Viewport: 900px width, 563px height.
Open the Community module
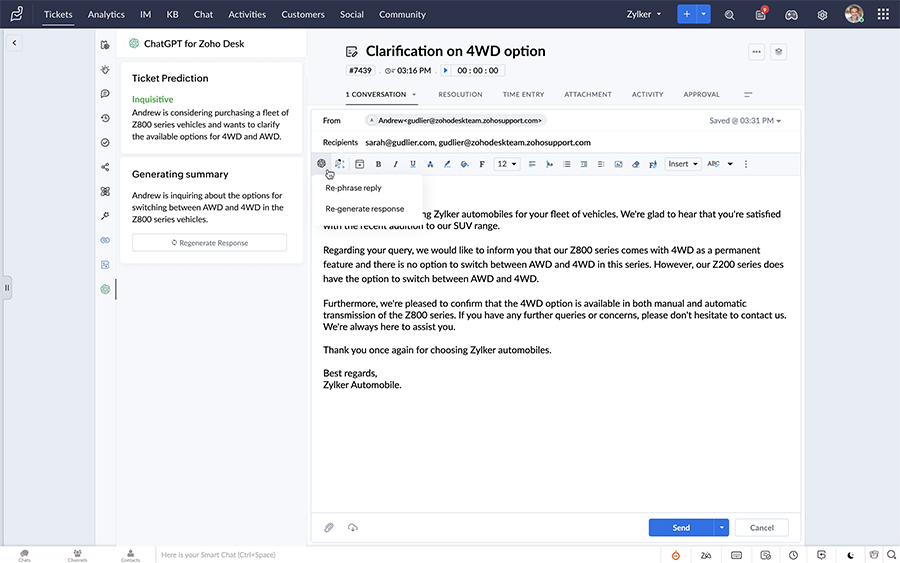coord(402,14)
